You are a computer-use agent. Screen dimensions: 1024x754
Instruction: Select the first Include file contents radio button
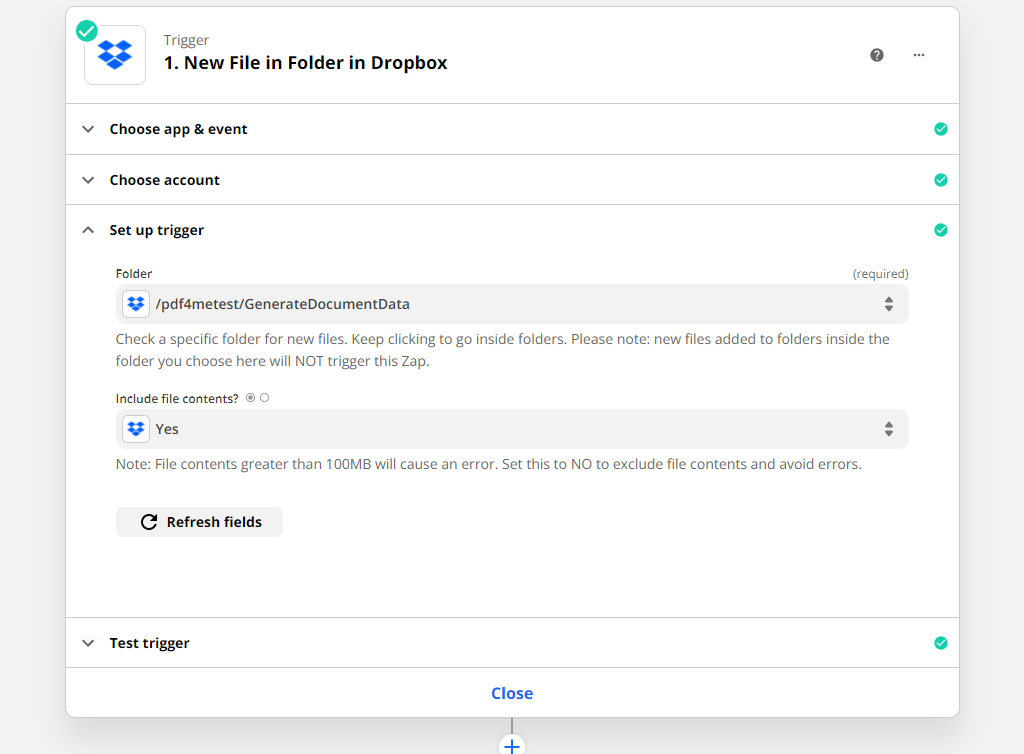pyautogui.click(x=250, y=397)
